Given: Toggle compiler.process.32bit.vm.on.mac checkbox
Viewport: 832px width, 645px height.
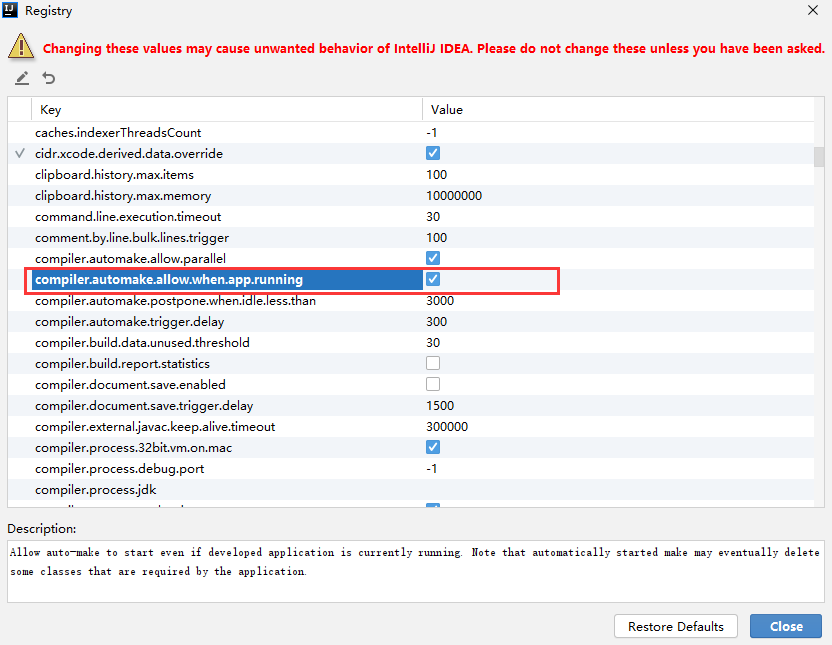Looking at the screenshot, I should [433, 447].
